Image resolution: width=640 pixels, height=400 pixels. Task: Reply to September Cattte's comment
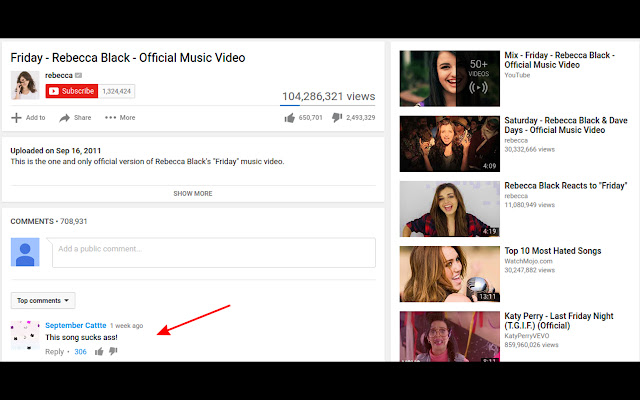click(54, 351)
